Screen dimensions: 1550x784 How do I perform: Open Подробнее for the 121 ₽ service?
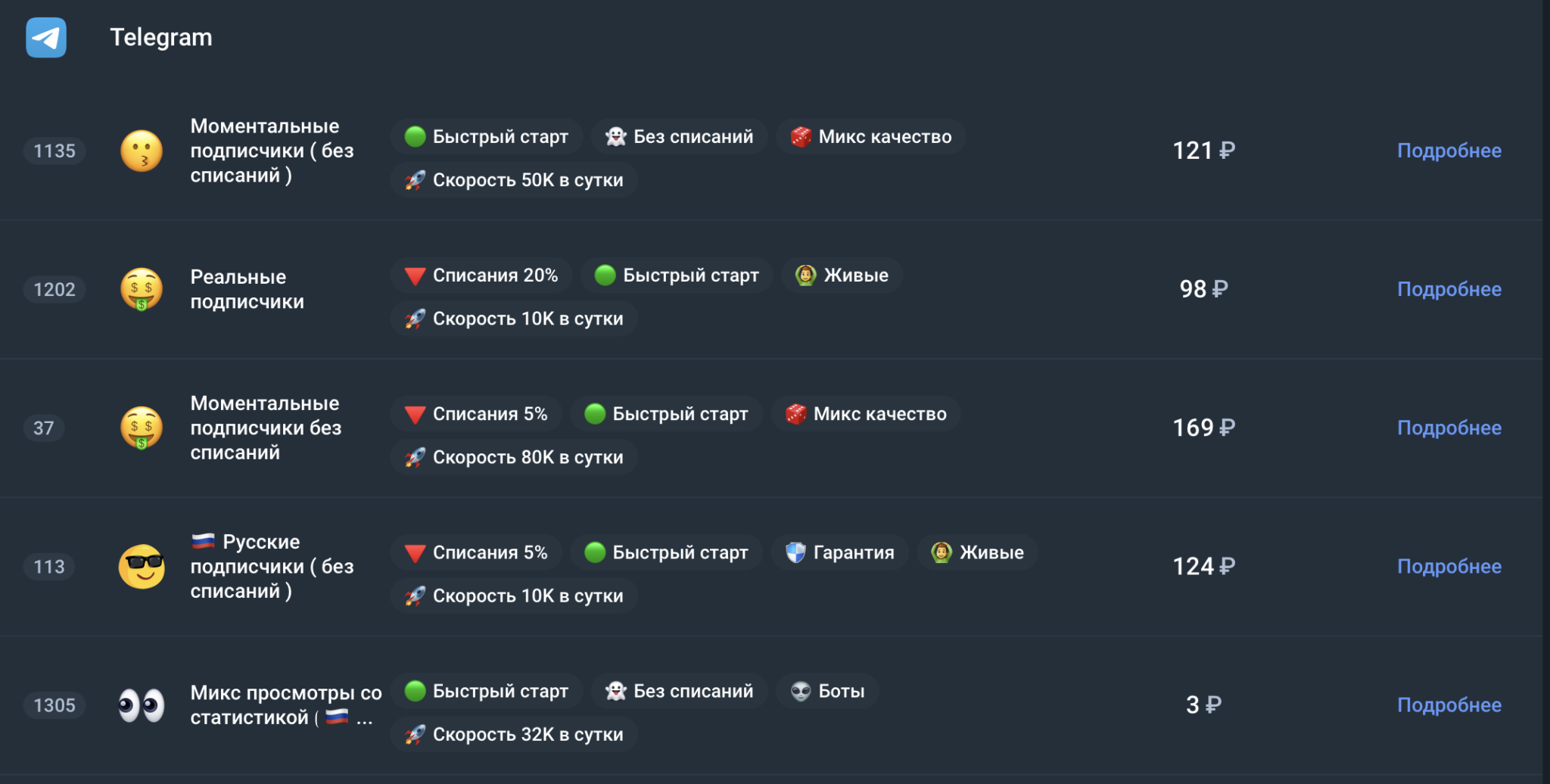click(x=1449, y=151)
